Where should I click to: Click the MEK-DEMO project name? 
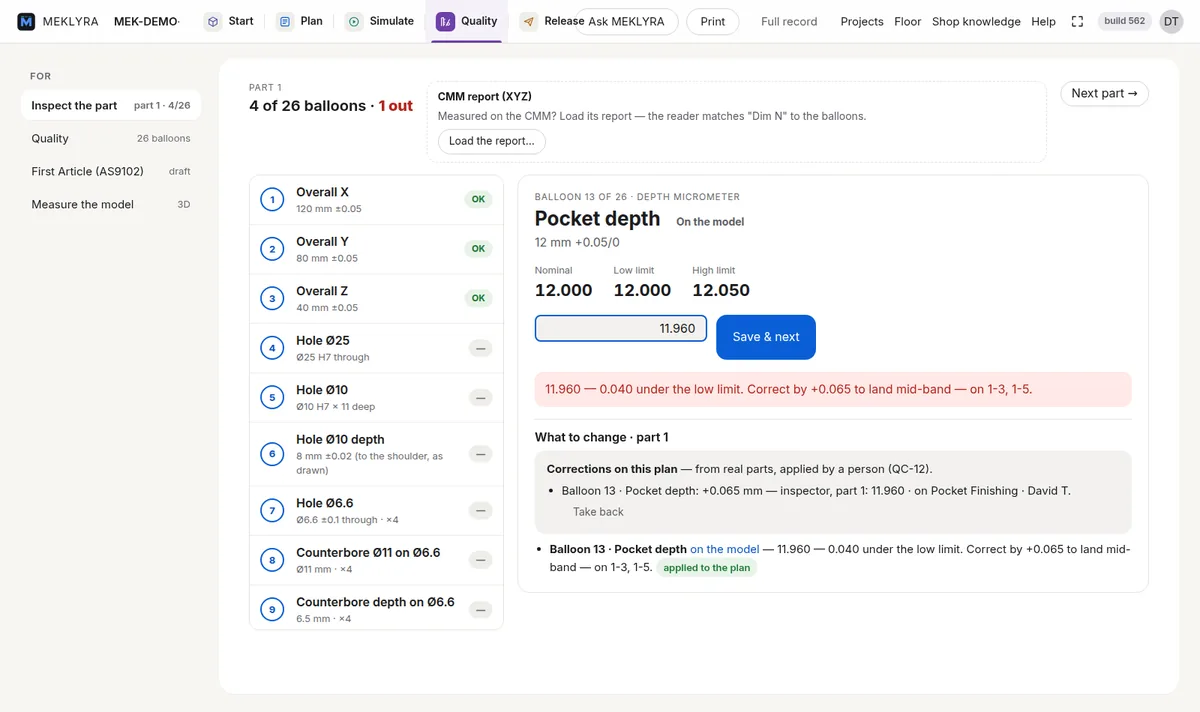point(147,21)
